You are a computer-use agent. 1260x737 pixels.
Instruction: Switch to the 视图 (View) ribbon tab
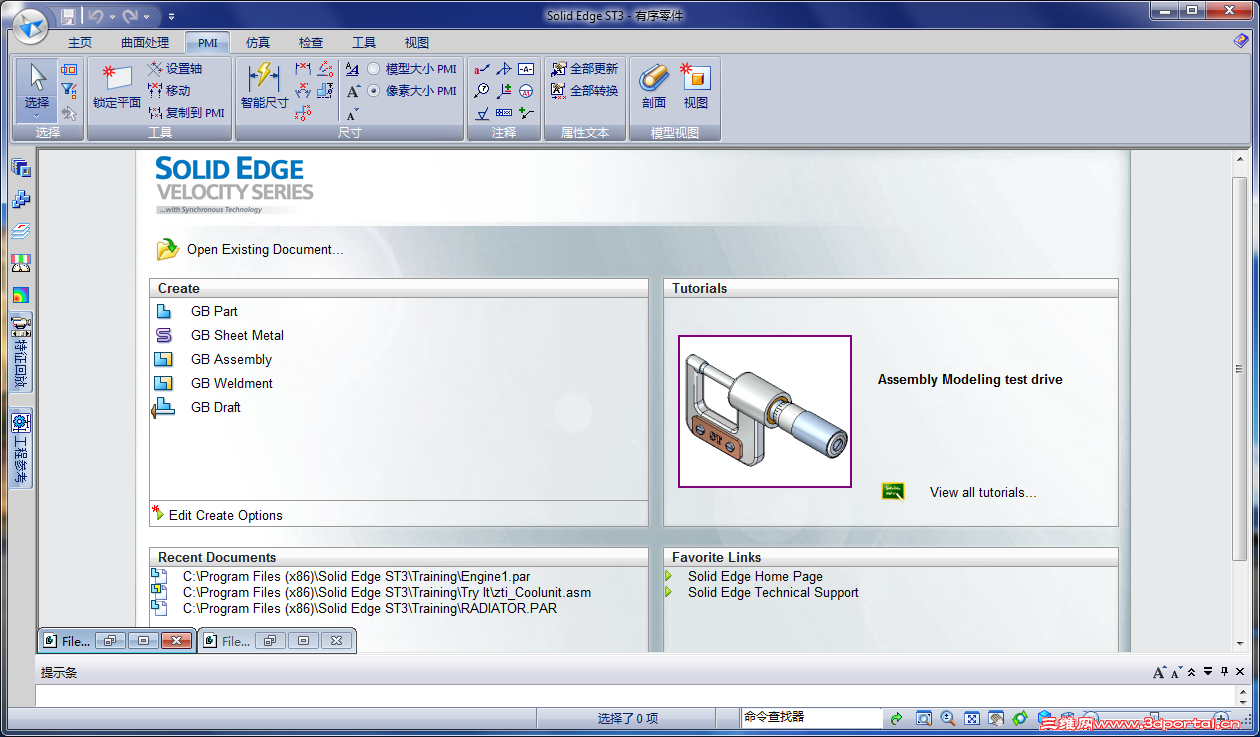417,43
